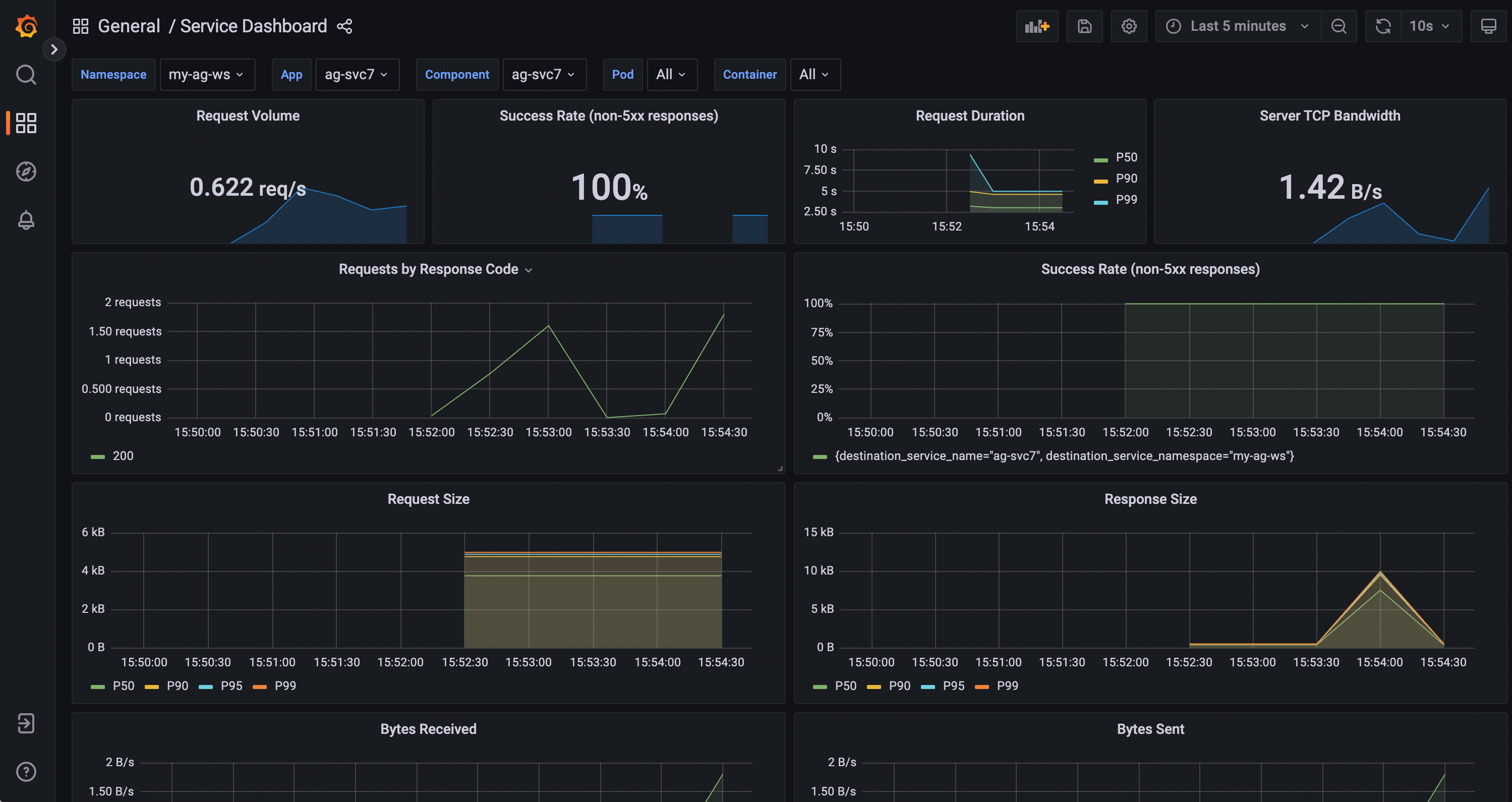Click the Add panel icon

(1036, 26)
